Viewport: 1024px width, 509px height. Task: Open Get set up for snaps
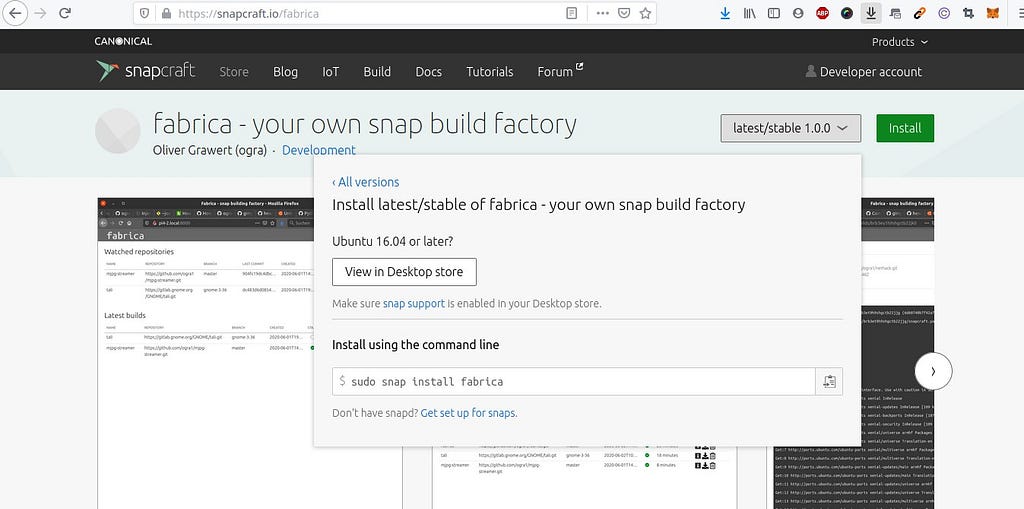point(468,413)
